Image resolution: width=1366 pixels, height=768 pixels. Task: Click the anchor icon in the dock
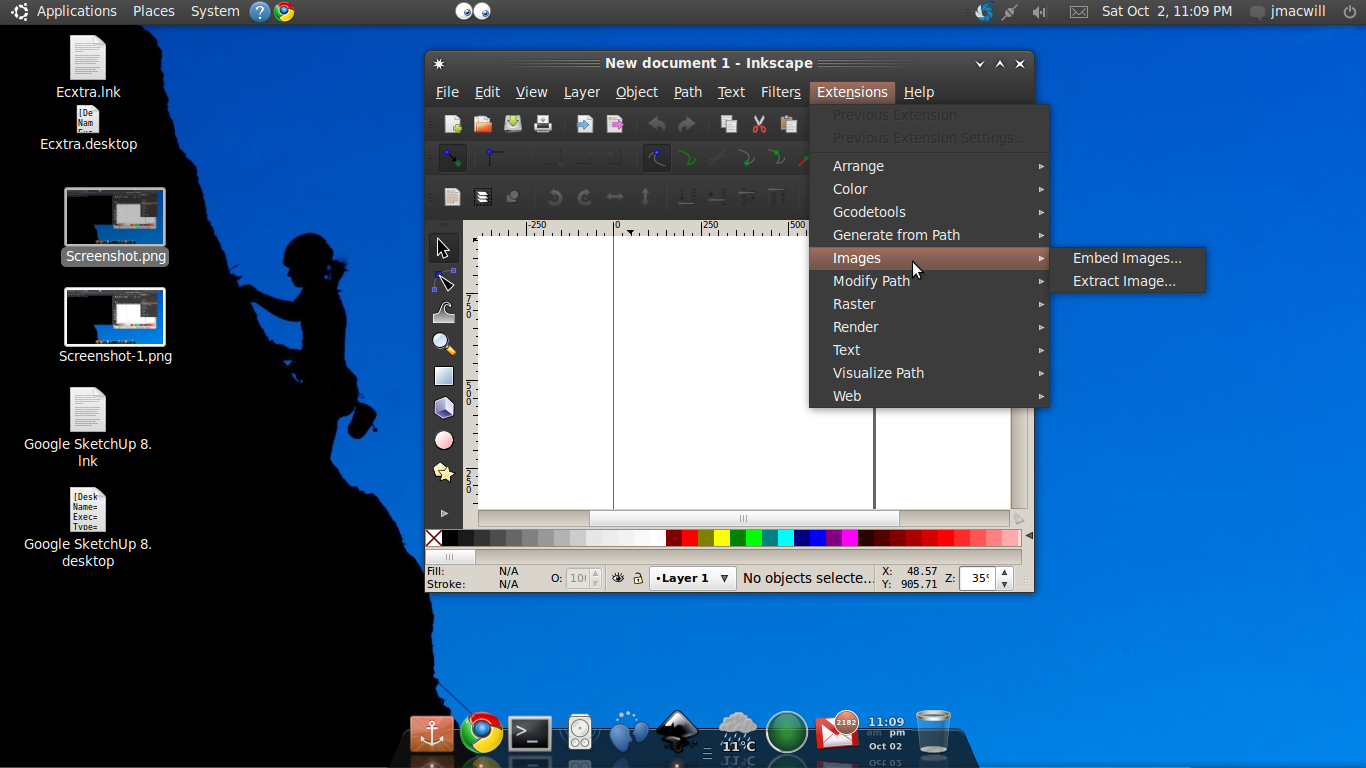(x=432, y=734)
